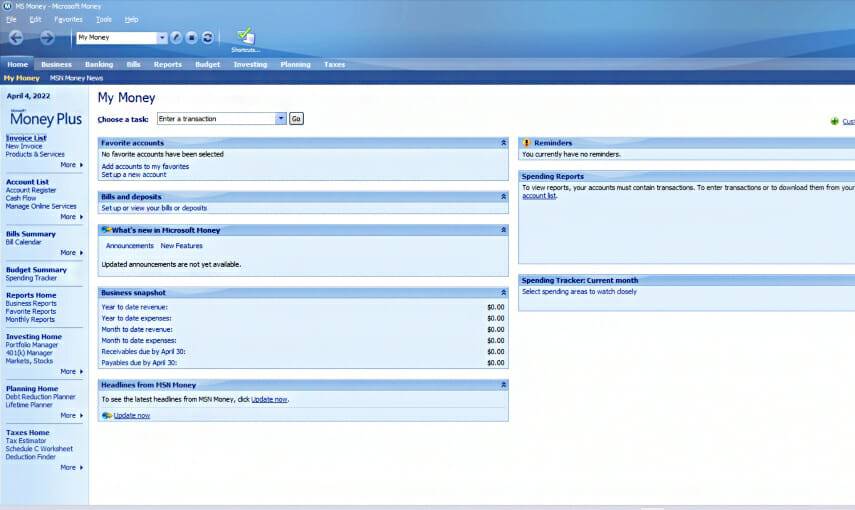Select the MSN Money News sub-tab

tap(77, 78)
